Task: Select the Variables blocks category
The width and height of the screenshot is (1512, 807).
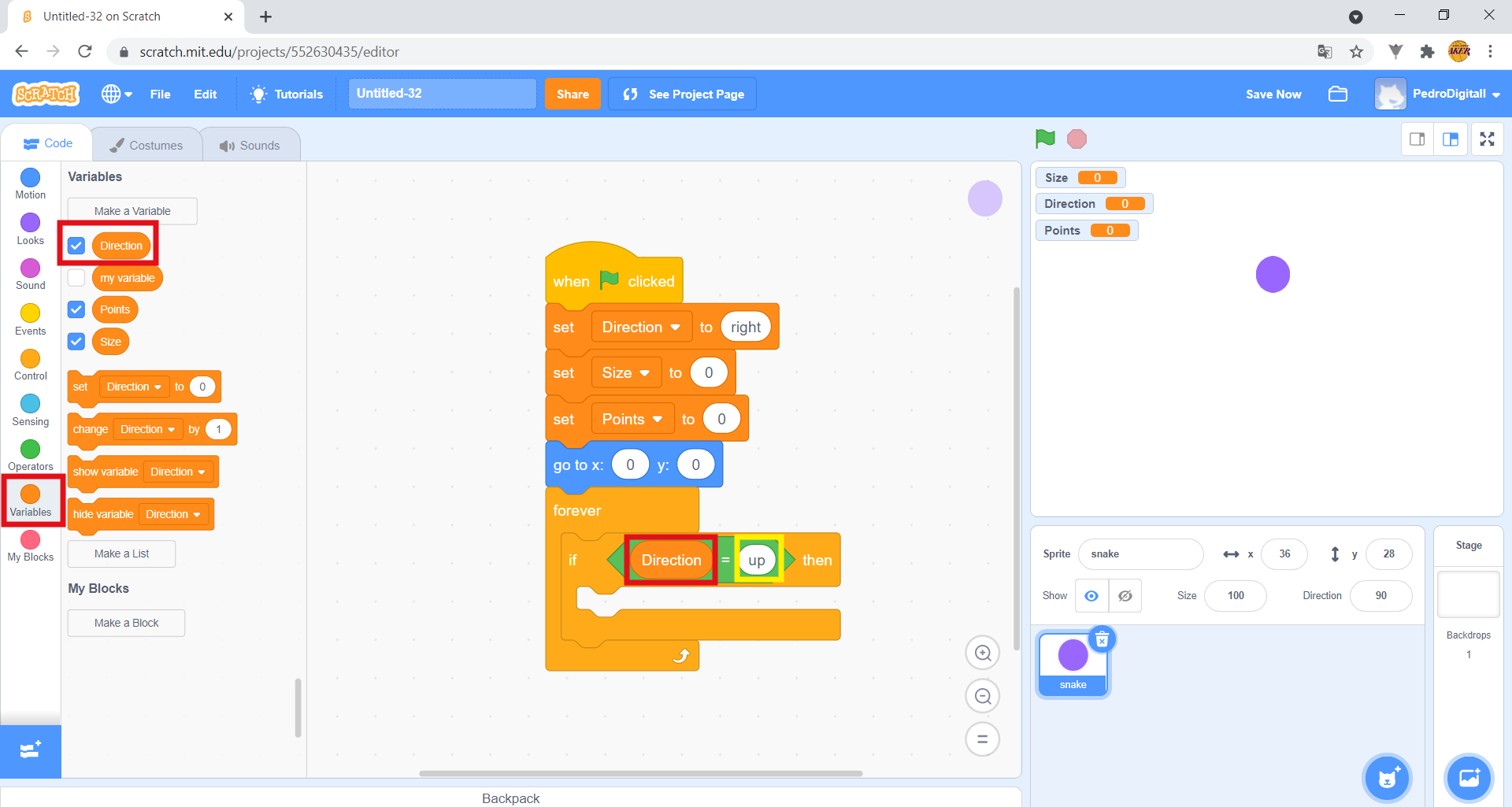Action: [30, 501]
